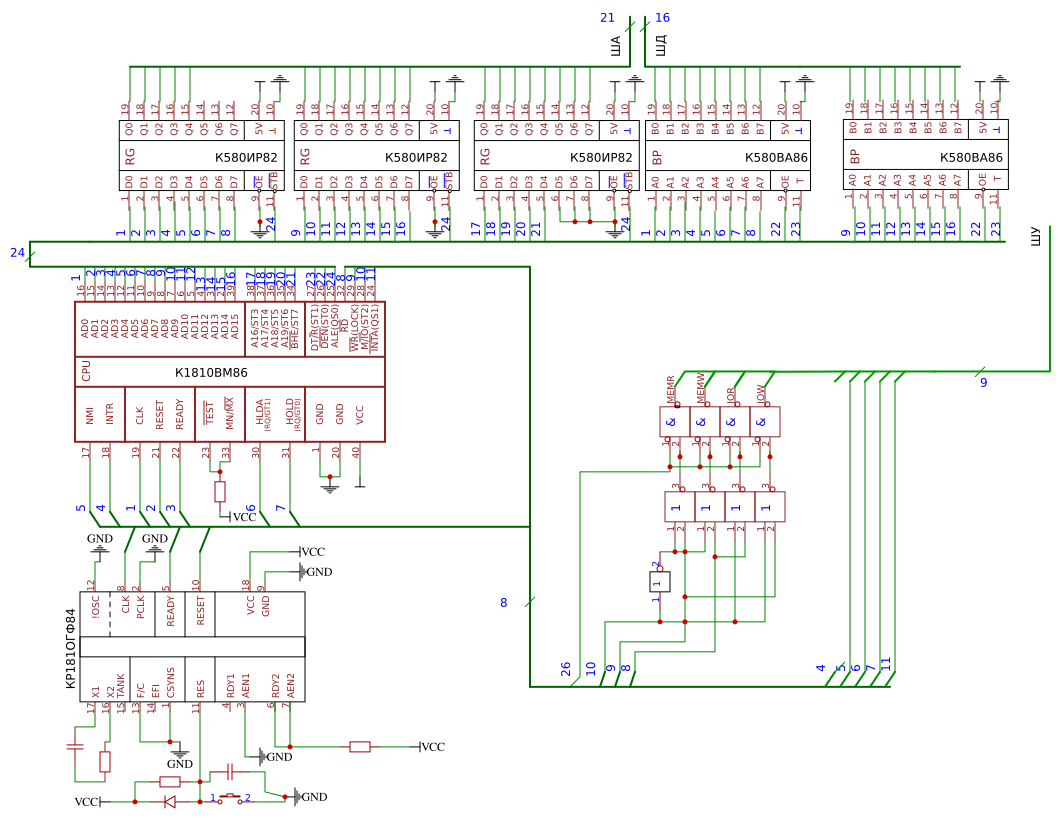The image size is (1060, 818).
Task: Click the resistor next to RDY2 VCC line
Action: click(x=360, y=747)
